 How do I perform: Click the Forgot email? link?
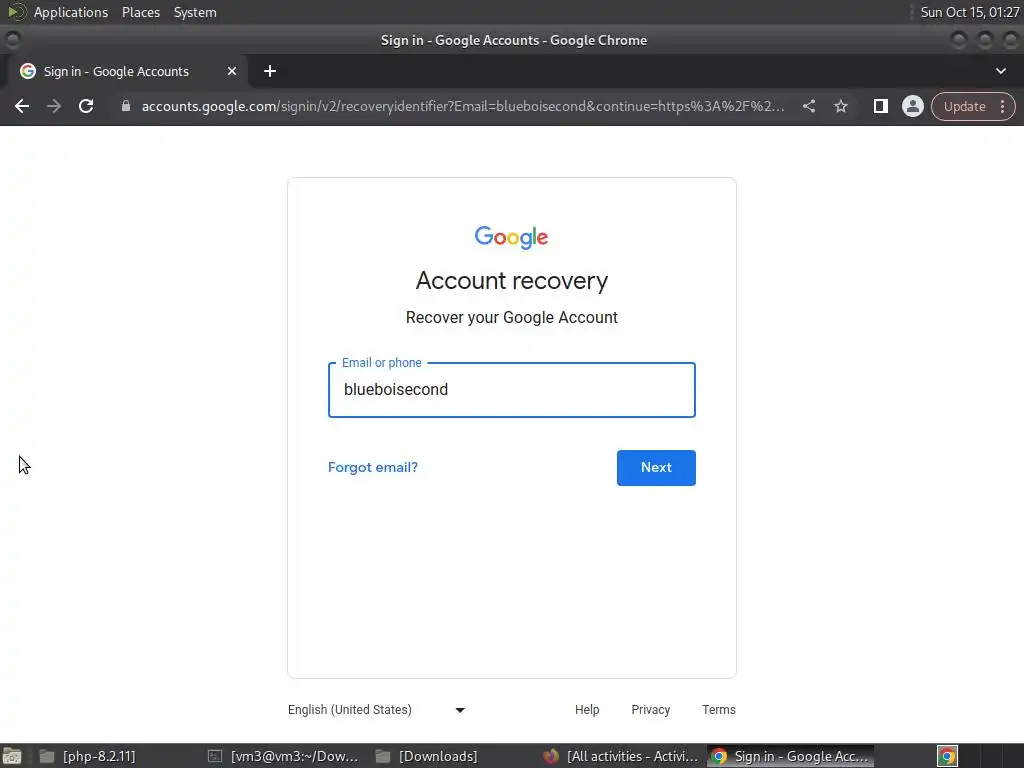[373, 468]
